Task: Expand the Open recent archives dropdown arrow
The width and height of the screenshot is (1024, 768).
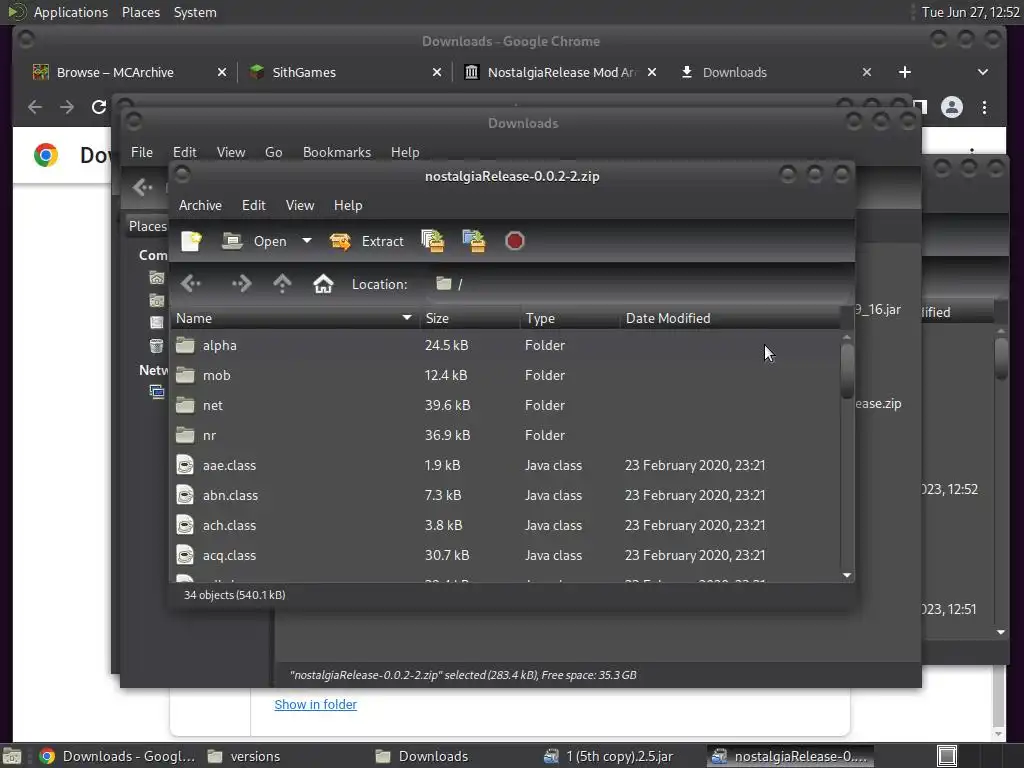Action: [306, 241]
